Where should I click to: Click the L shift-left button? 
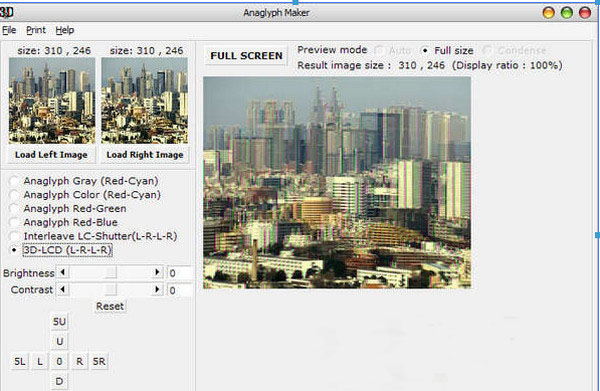pyautogui.click(x=40, y=361)
